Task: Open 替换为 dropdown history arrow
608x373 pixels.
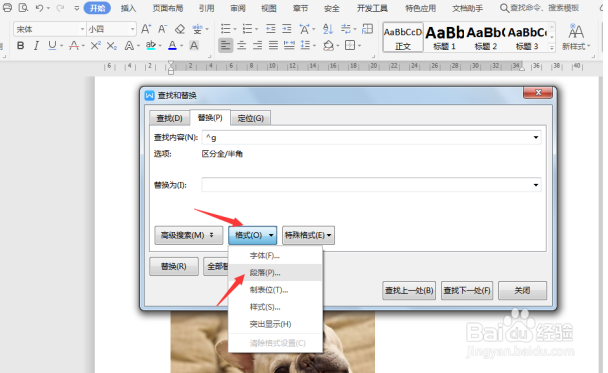Action: click(x=536, y=185)
